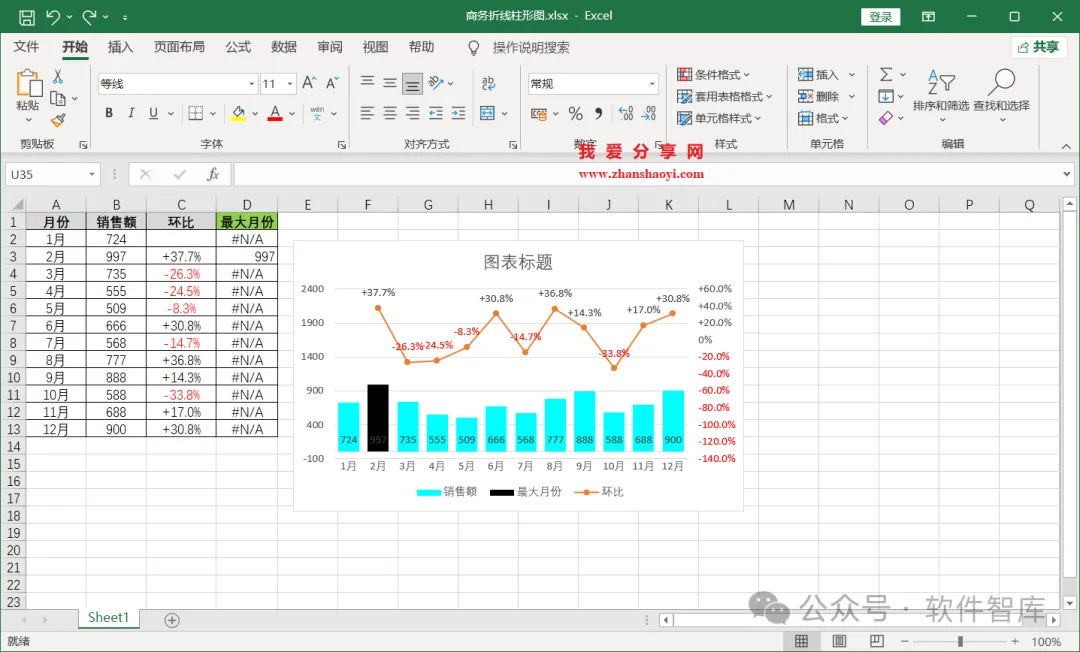The width and height of the screenshot is (1080, 652).
Task: Click the Name Box showing U35
Action: click(52, 174)
